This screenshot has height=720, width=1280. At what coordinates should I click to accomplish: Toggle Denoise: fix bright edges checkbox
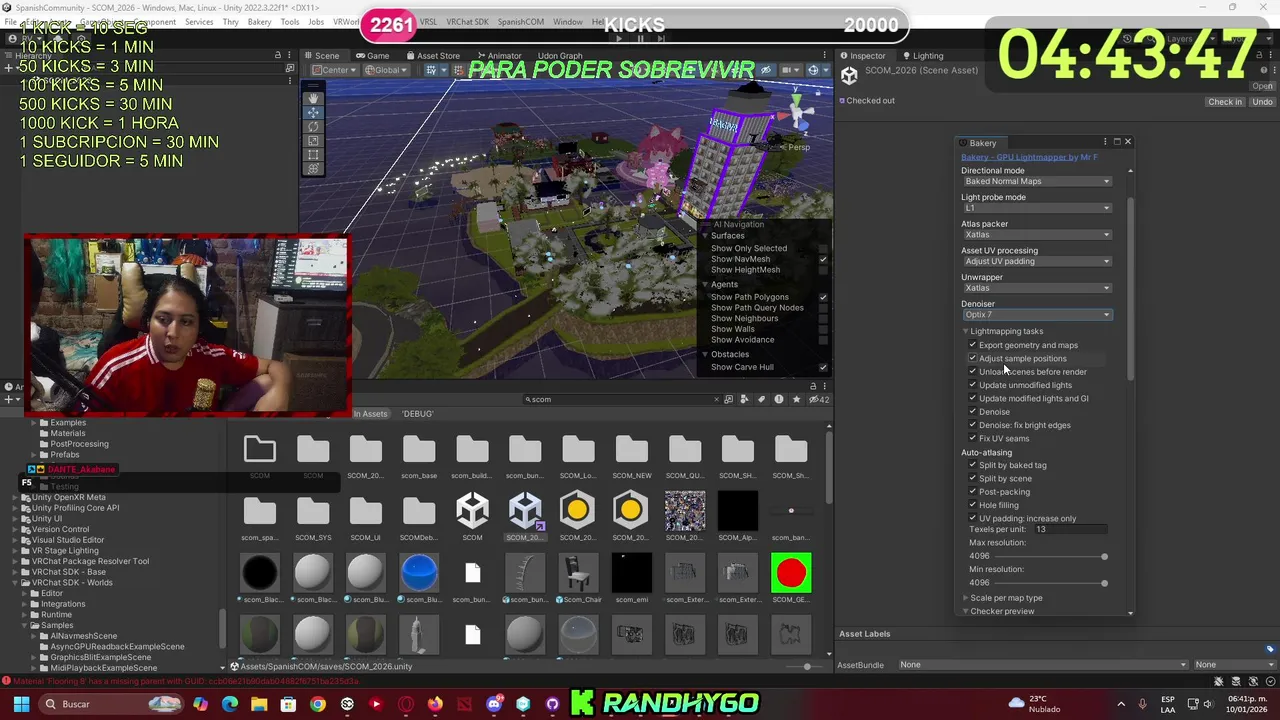[972, 425]
